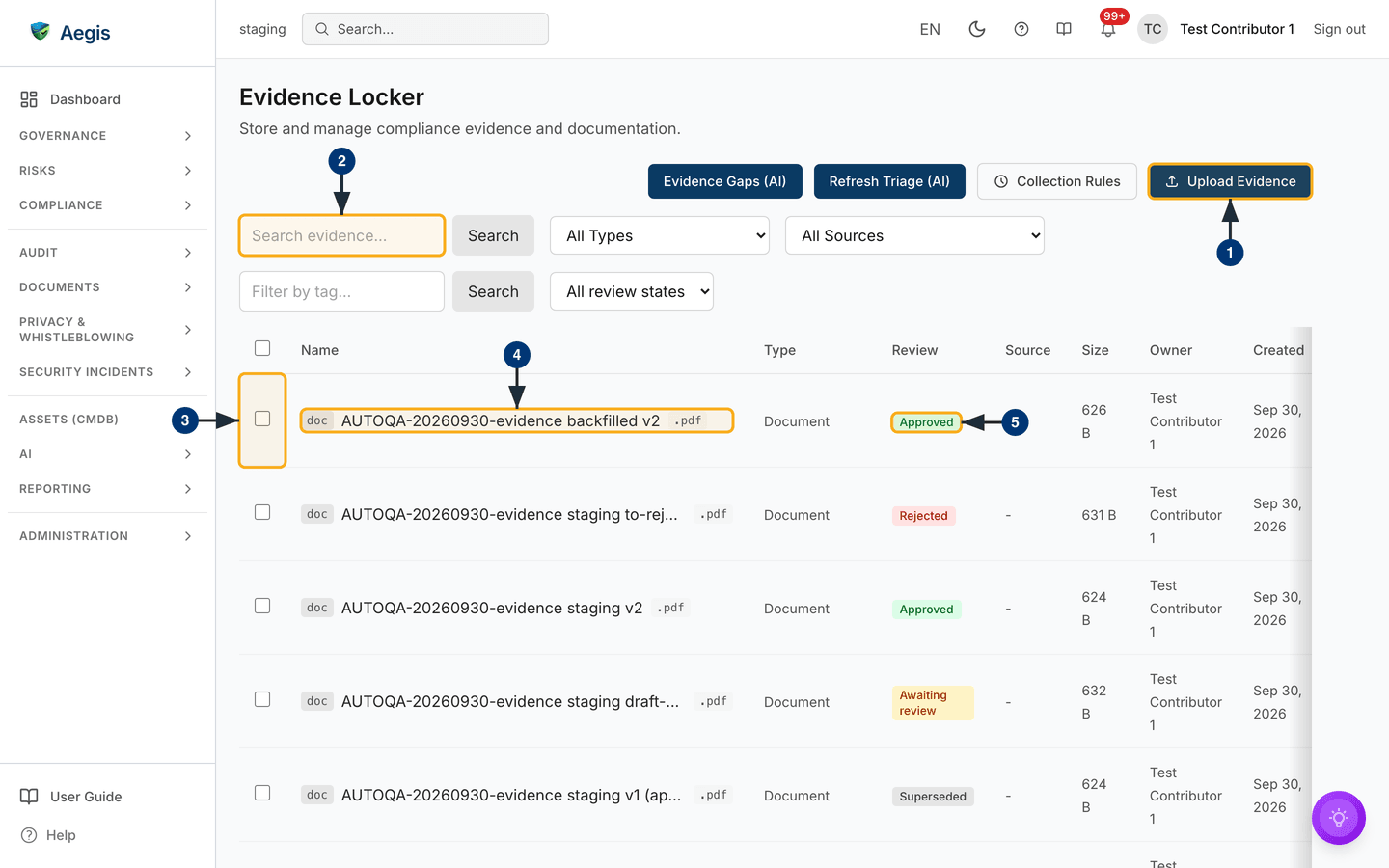Click doc badge of staging to-rej row
The height and width of the screenshot is (868, 1389).
(317, 514)
